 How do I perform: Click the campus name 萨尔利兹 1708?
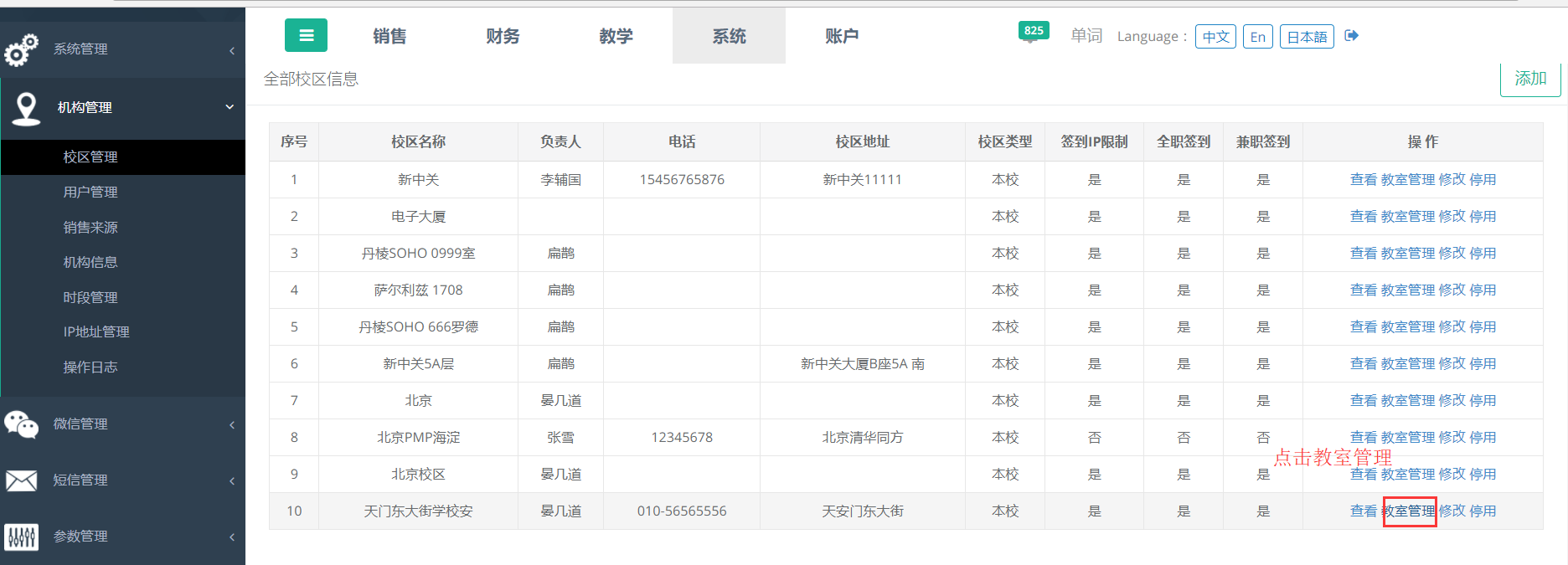[x=419, y=290]
